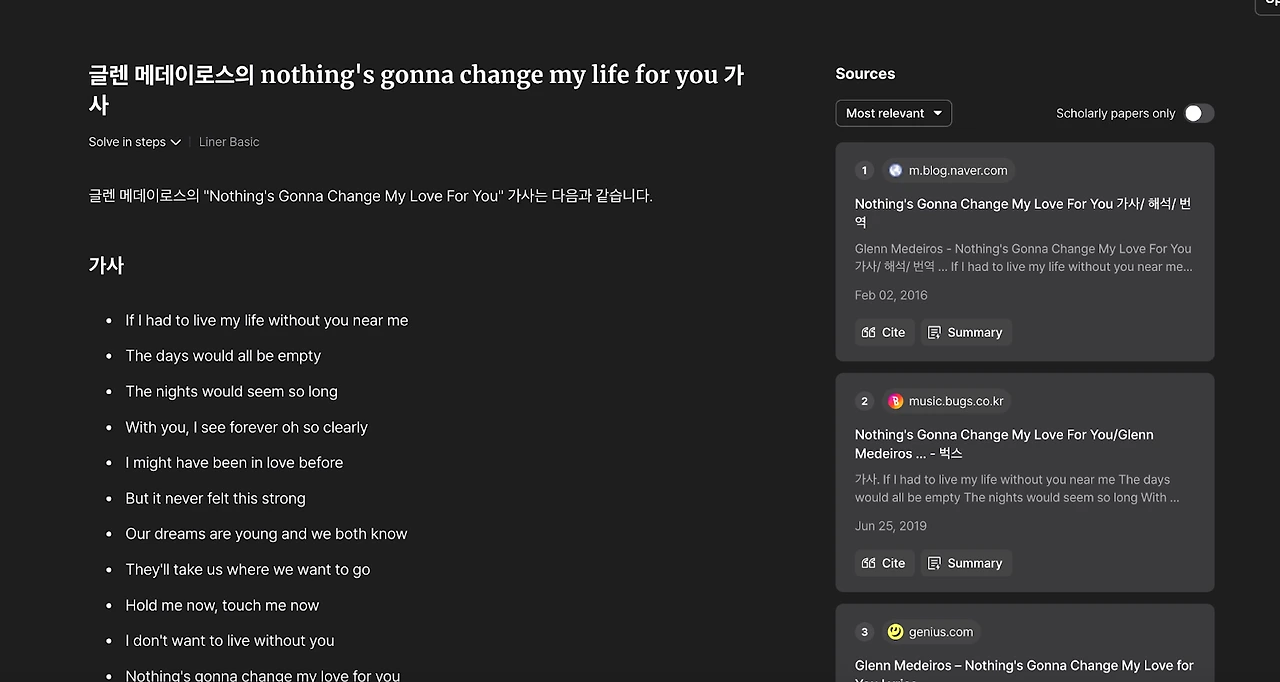Open the Bugs music source title link
The image size is (1280, 682).
coord(1004,444)
